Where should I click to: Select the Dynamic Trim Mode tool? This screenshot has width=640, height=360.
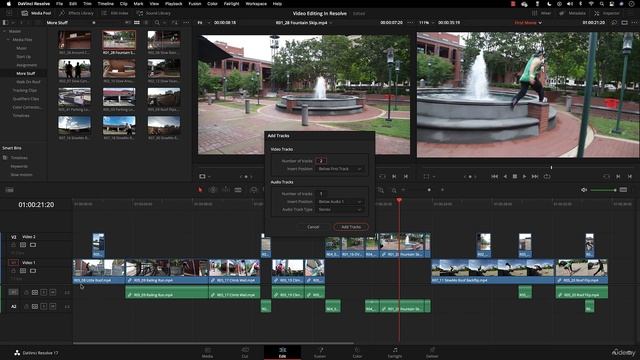225,190
